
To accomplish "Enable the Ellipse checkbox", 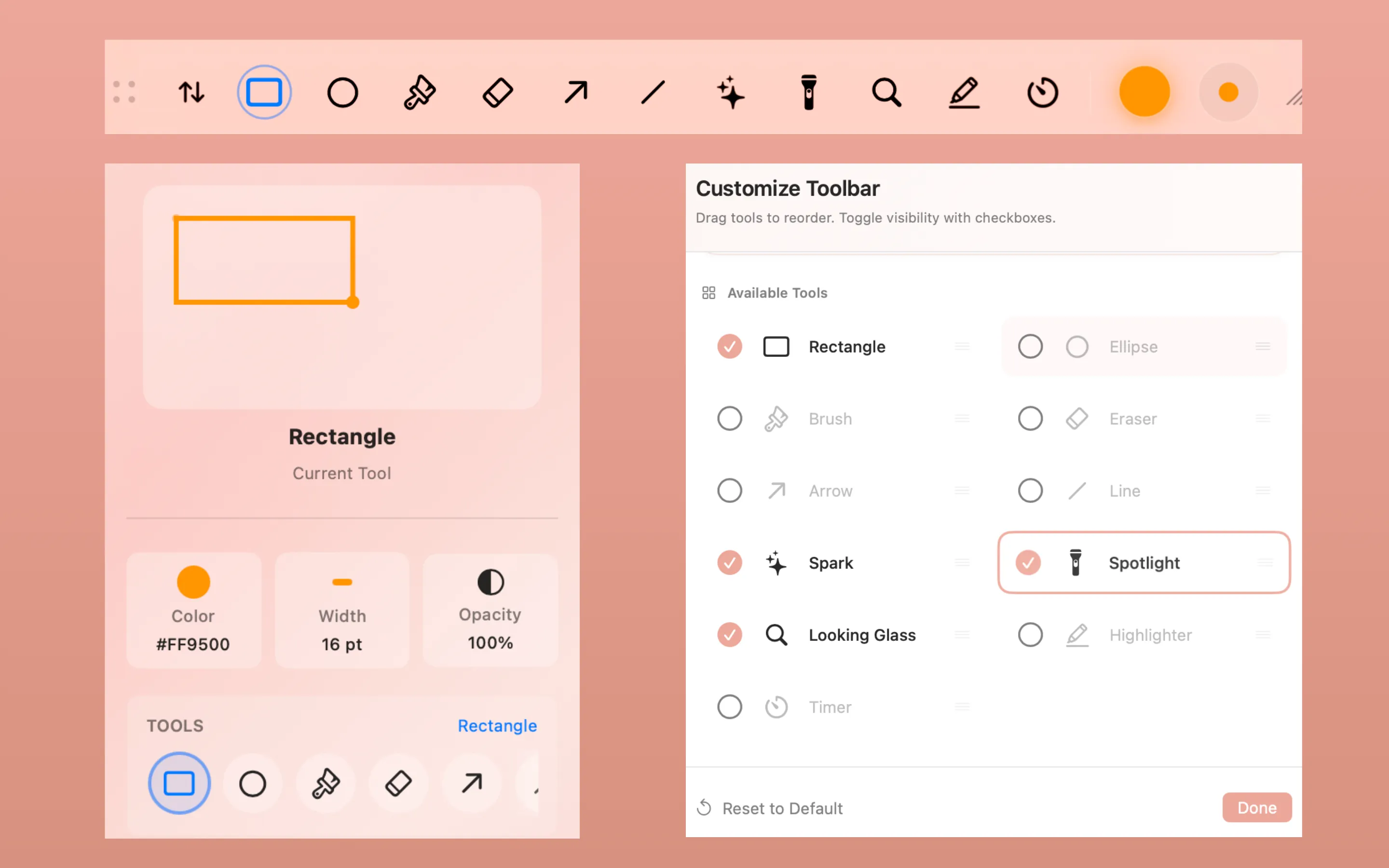I will [x=1030, y=347].
